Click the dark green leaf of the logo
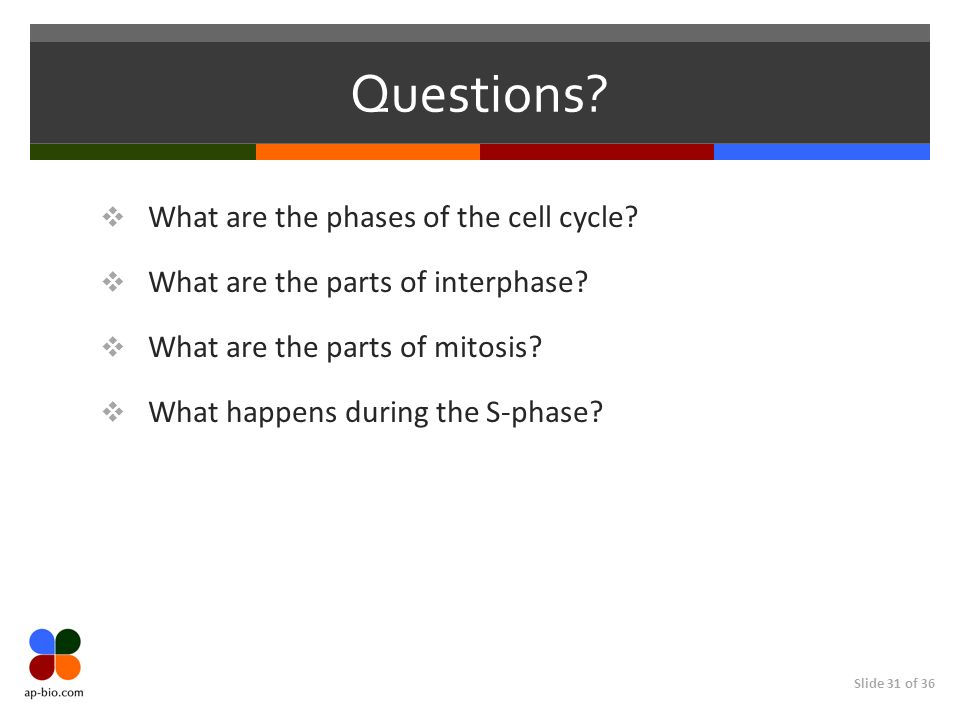 point(68,641)
